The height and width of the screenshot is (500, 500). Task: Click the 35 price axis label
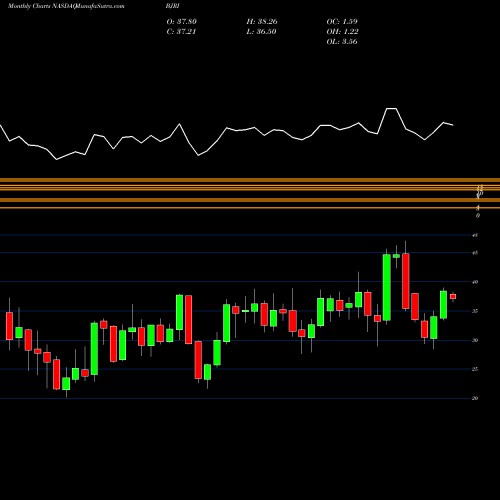[475, 311]
